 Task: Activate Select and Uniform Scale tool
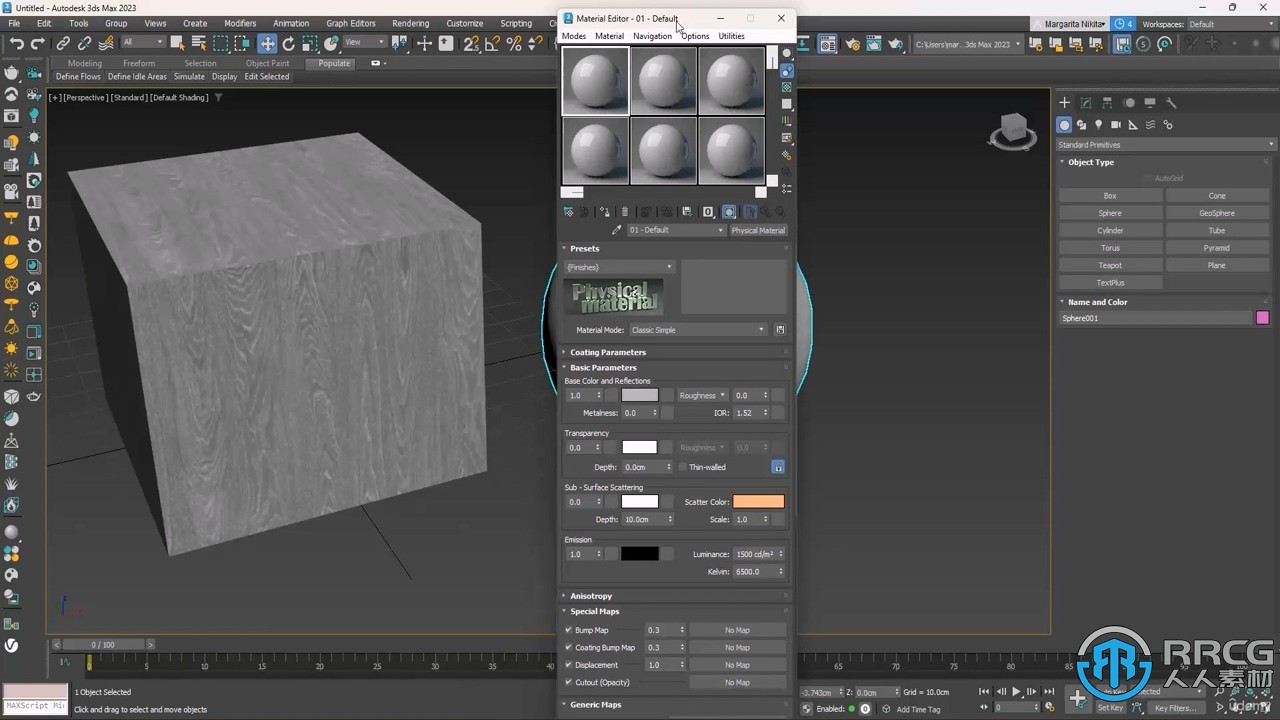point(310,43)
